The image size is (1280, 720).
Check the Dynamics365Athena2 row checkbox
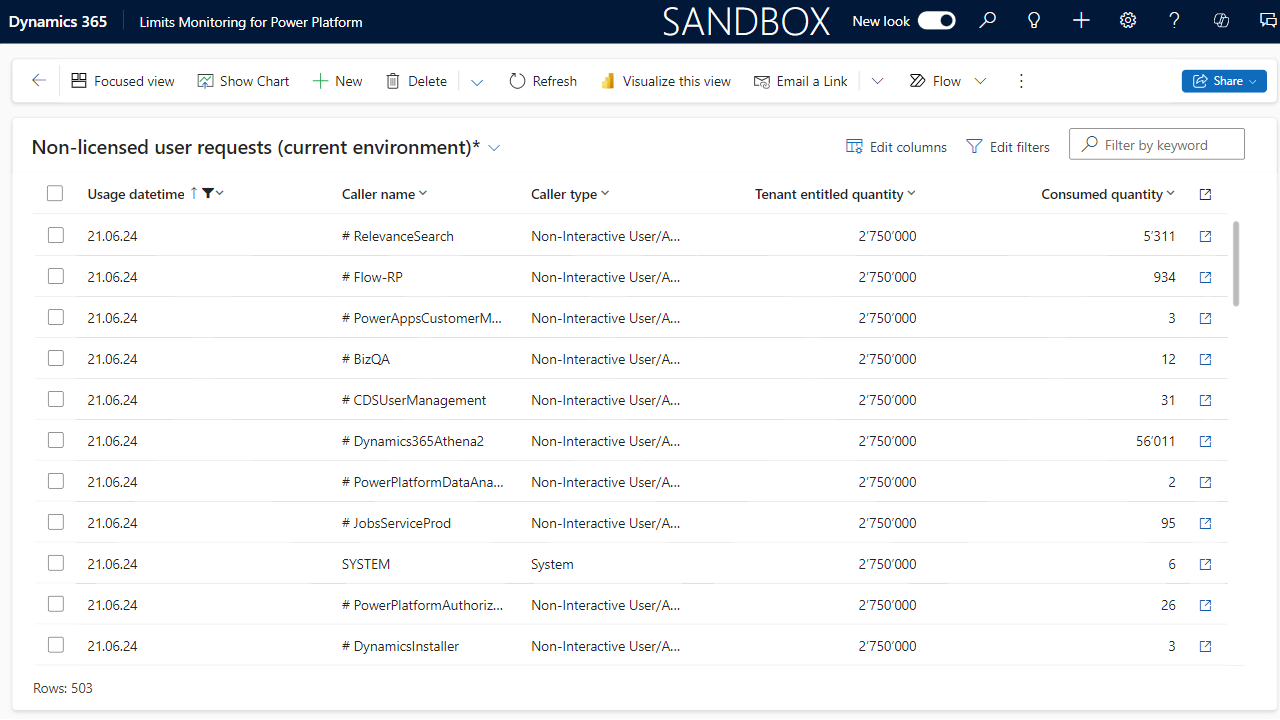click(x=55, y=440)
